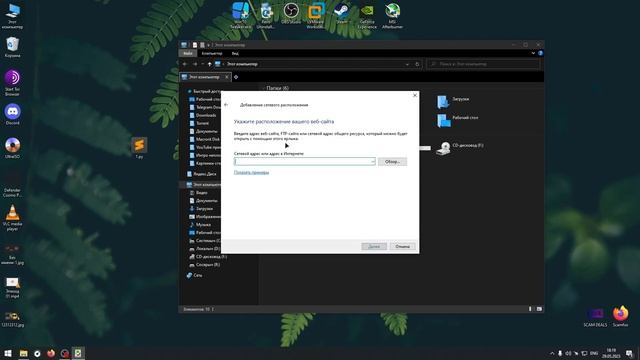Open the network address combo box dropdown
The height and width of the screenshot is (360, 640).
tap(372, 162)
